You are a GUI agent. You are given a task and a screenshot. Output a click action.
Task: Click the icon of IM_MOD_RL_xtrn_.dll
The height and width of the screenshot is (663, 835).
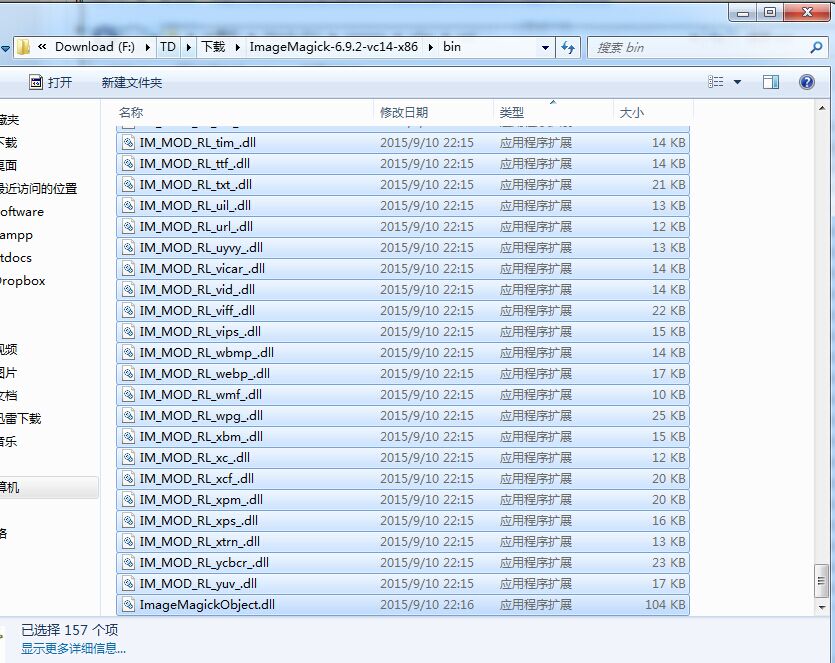click(x=128, y=542)
